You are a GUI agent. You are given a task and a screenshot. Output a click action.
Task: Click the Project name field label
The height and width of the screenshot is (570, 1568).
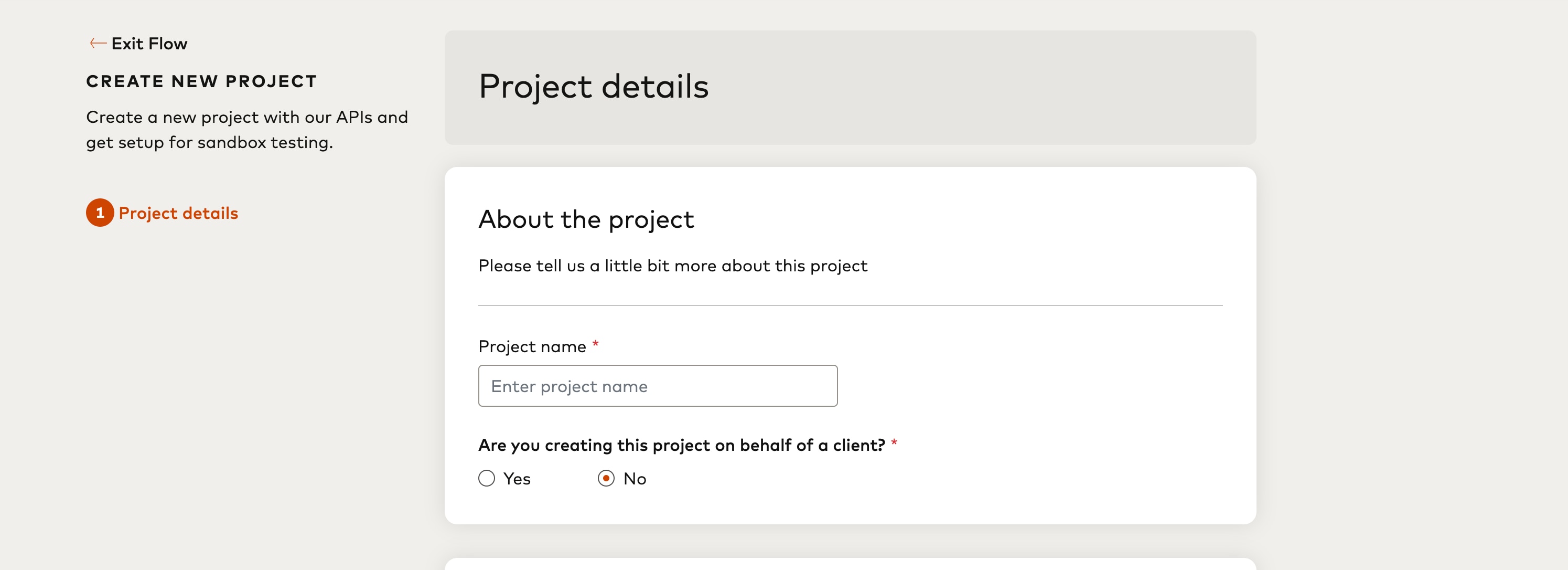click(x=532, y=346)
